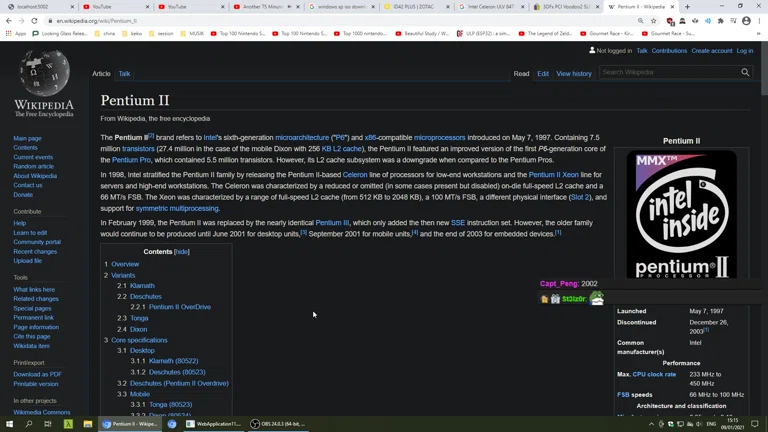Open the Recent changes sidebar link

point(35,252)
